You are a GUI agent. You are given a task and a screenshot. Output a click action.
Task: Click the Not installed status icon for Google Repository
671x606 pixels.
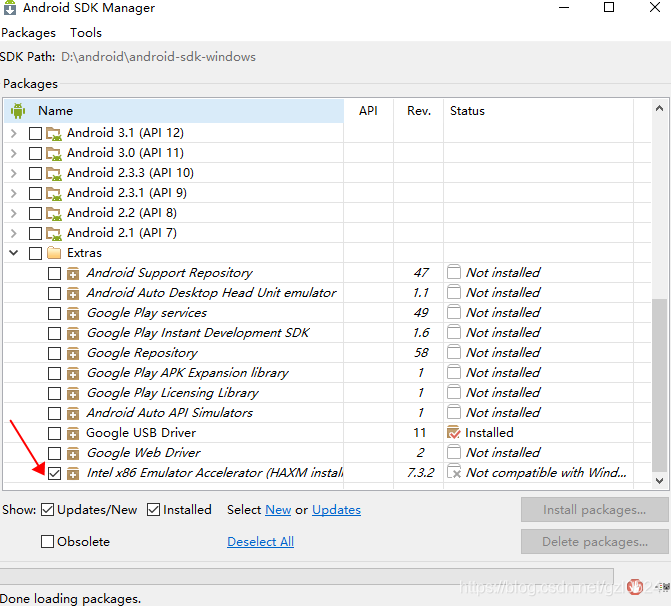[x=454, y=352]
